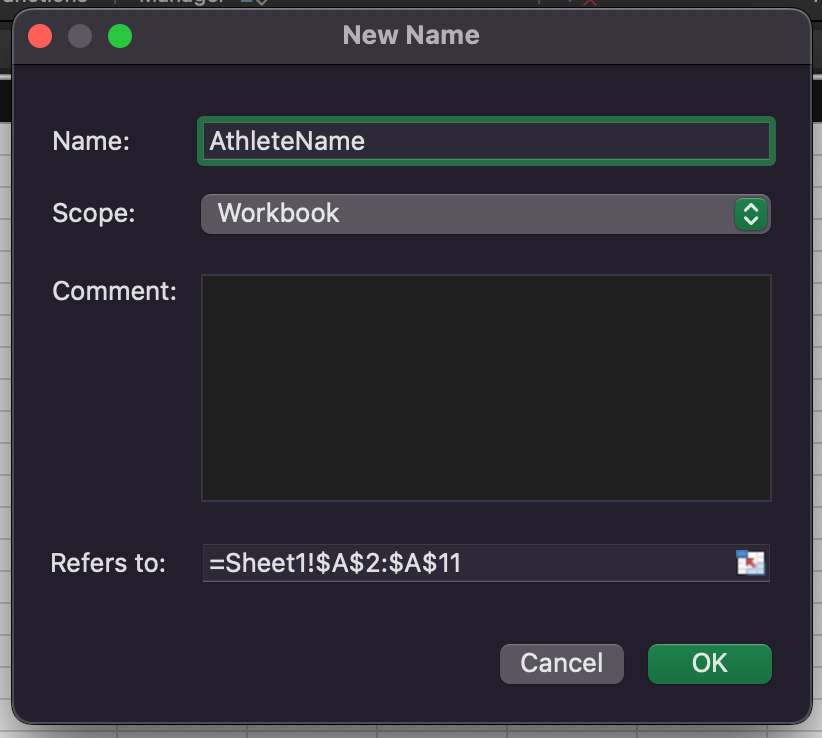Click the gray minimize window button

tap(80, 36)
